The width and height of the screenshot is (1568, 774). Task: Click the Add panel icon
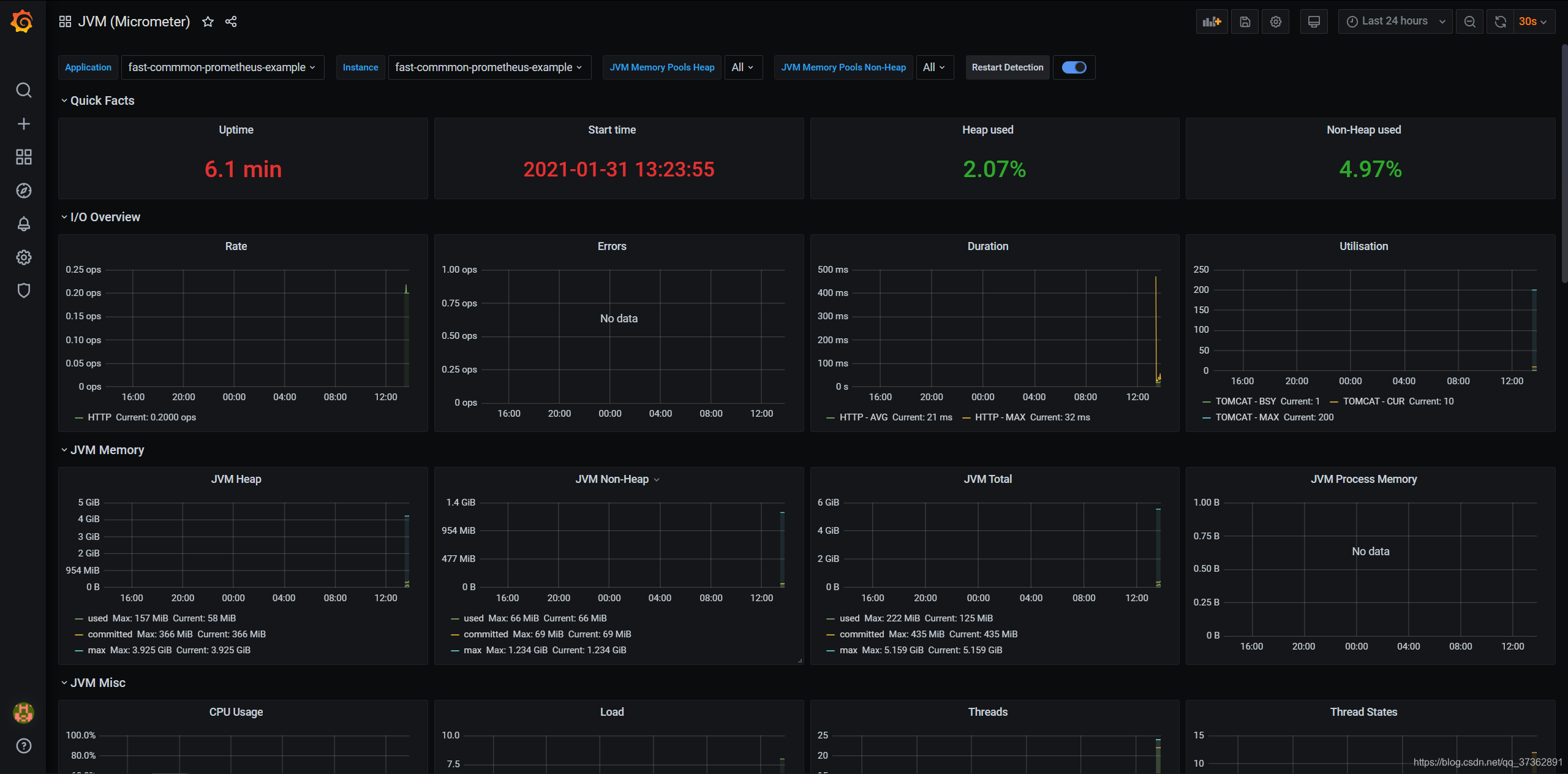pyautogui.click(x=1212, y=21)
